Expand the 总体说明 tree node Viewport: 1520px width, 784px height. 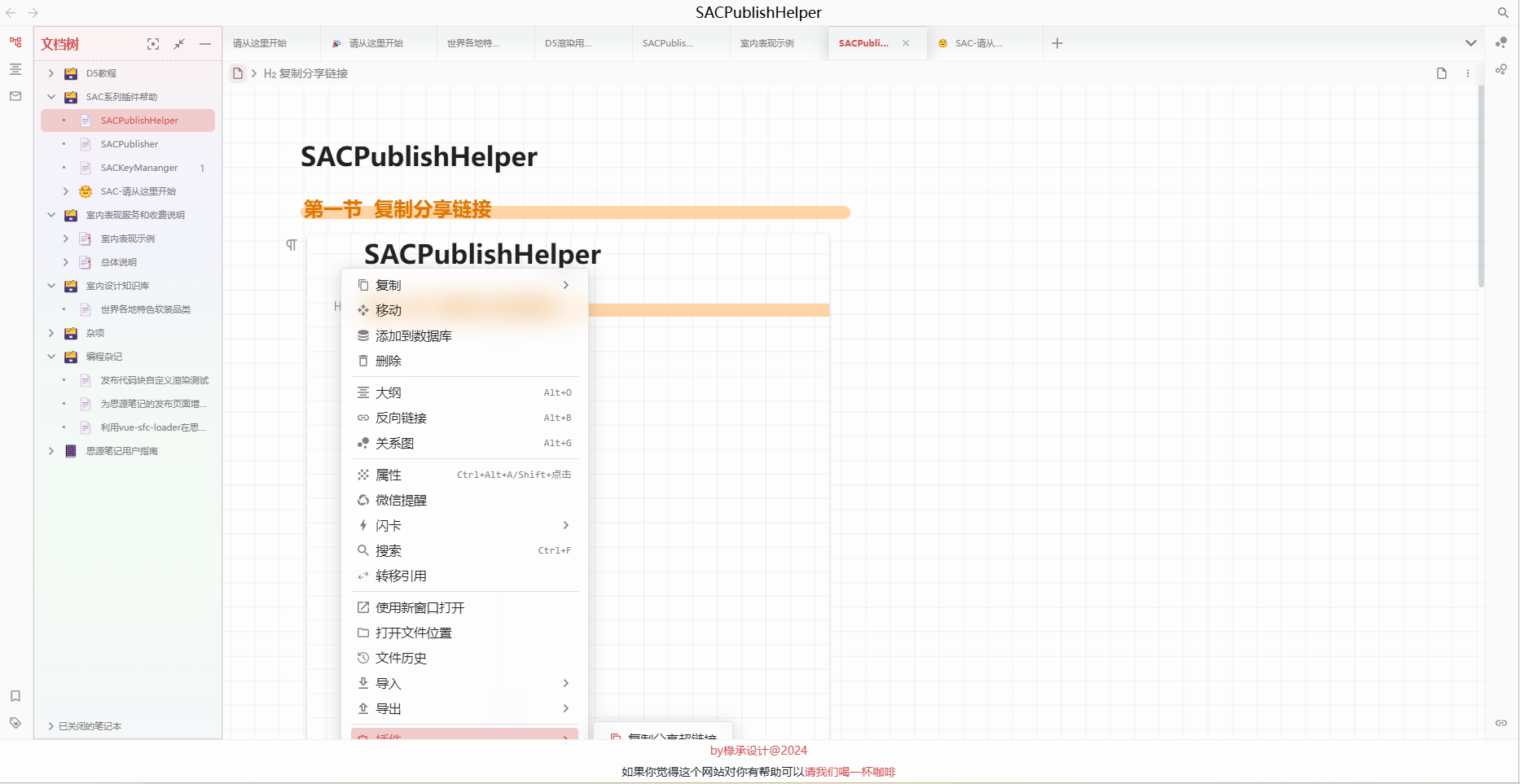66,262
